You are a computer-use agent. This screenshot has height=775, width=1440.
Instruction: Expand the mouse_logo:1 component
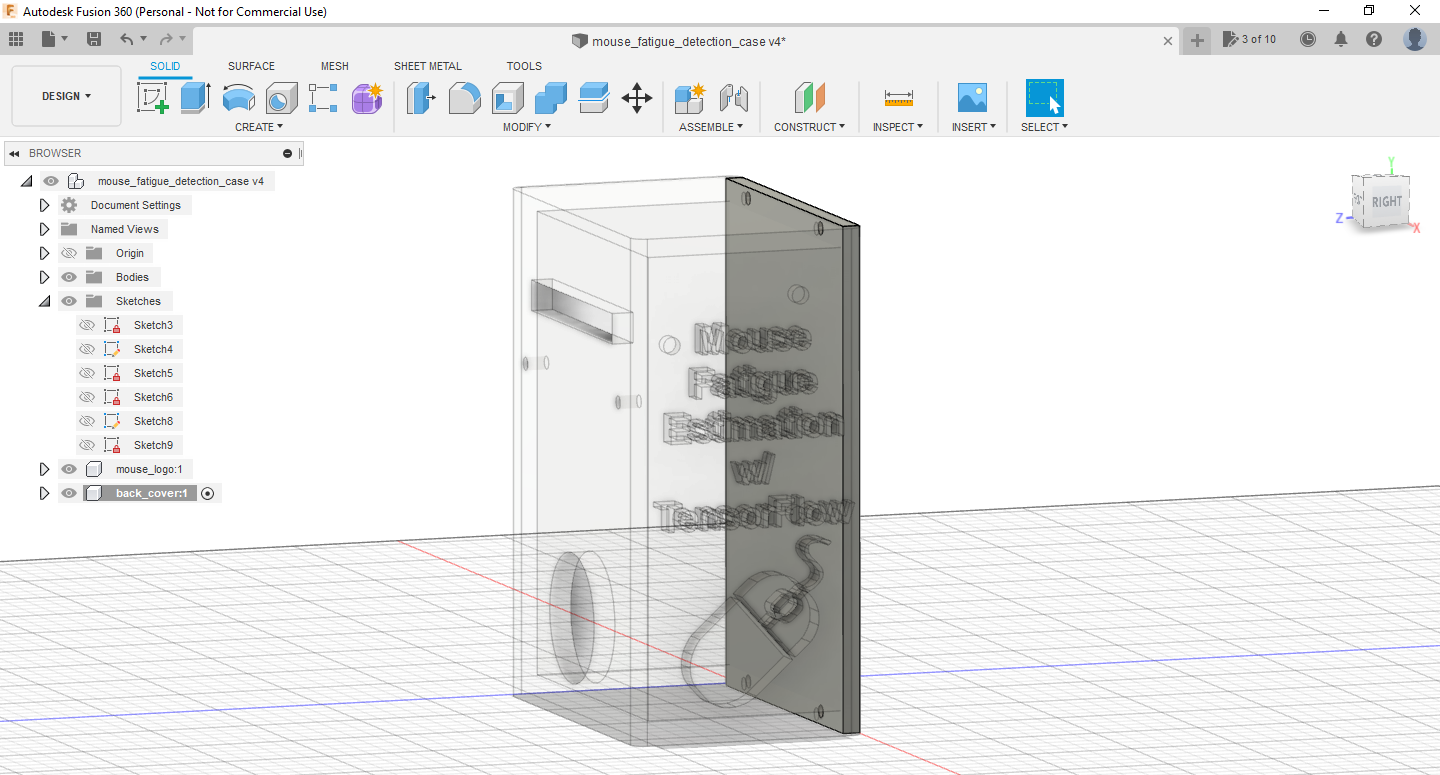click(x=44, y=468)
